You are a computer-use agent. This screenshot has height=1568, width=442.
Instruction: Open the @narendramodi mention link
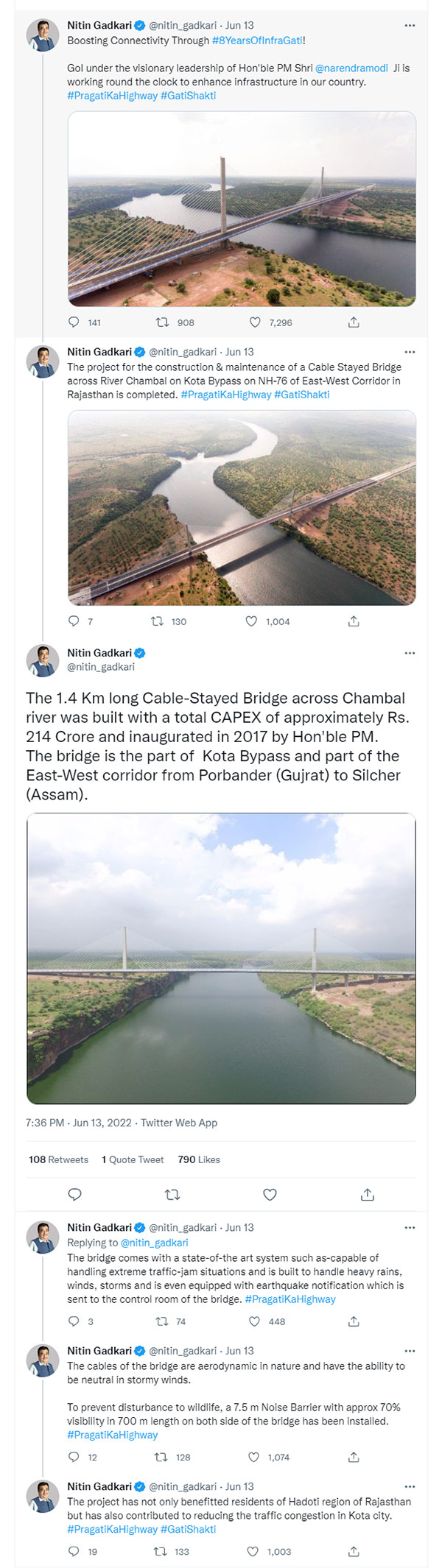351,68
